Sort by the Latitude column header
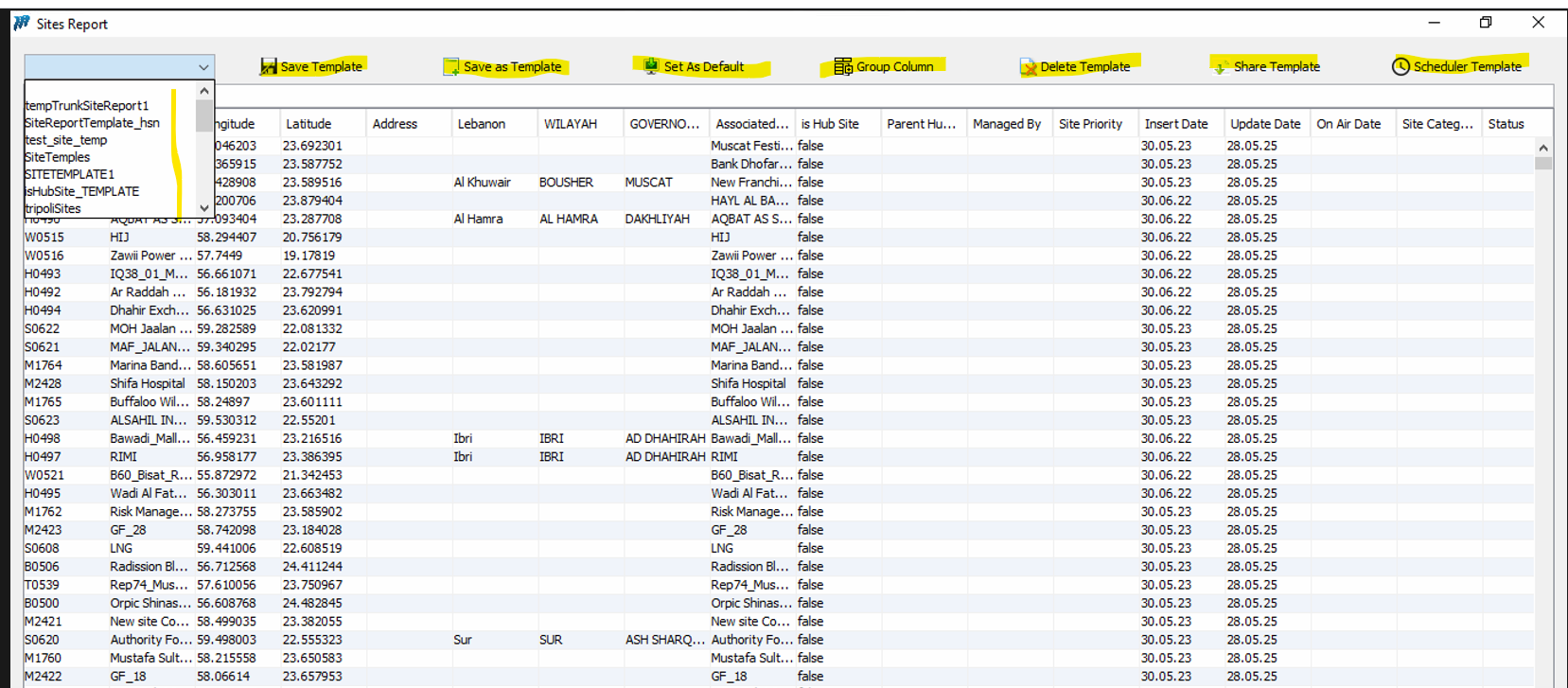 [308, 124]
